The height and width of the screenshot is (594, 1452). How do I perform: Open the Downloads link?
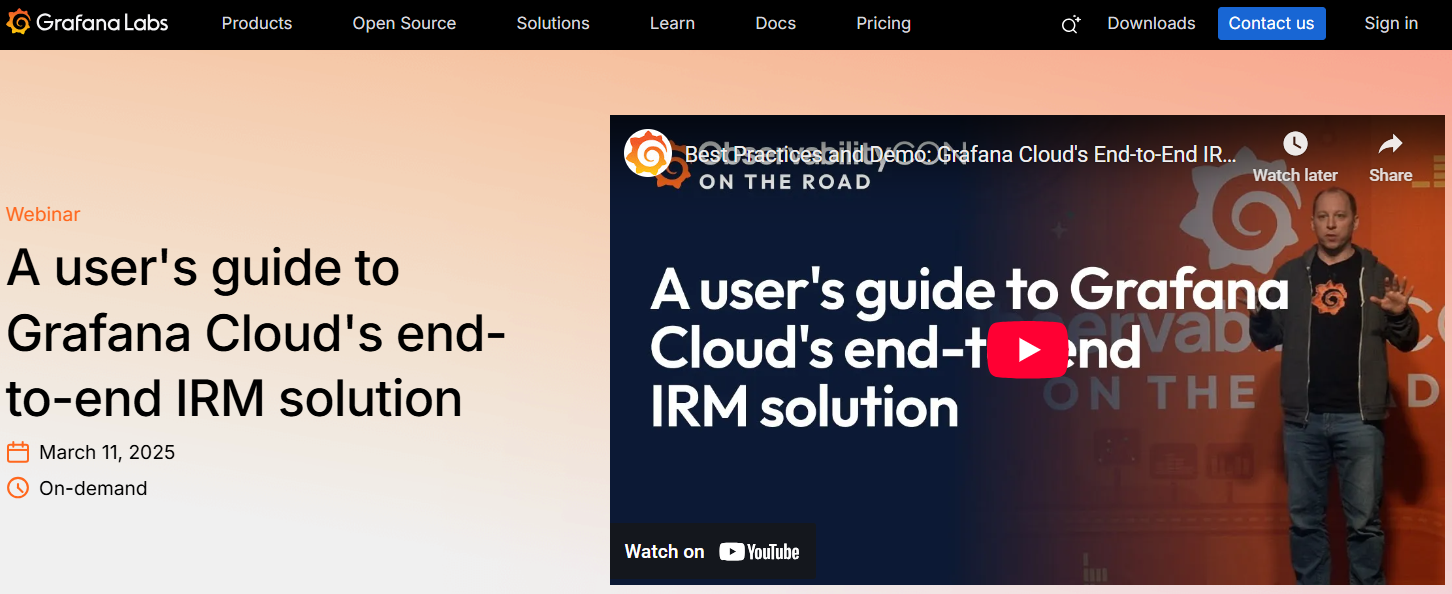click(1151, 23)
